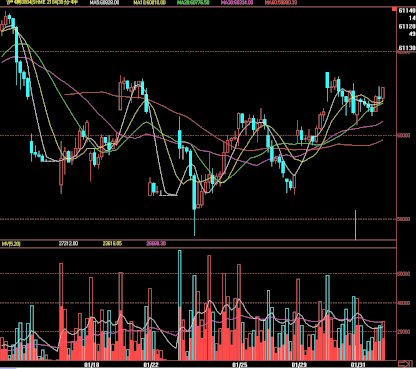Click the scroll-right arrow icon at chart corner
Viewport: 416px width, 369px height.
[405, 364]
